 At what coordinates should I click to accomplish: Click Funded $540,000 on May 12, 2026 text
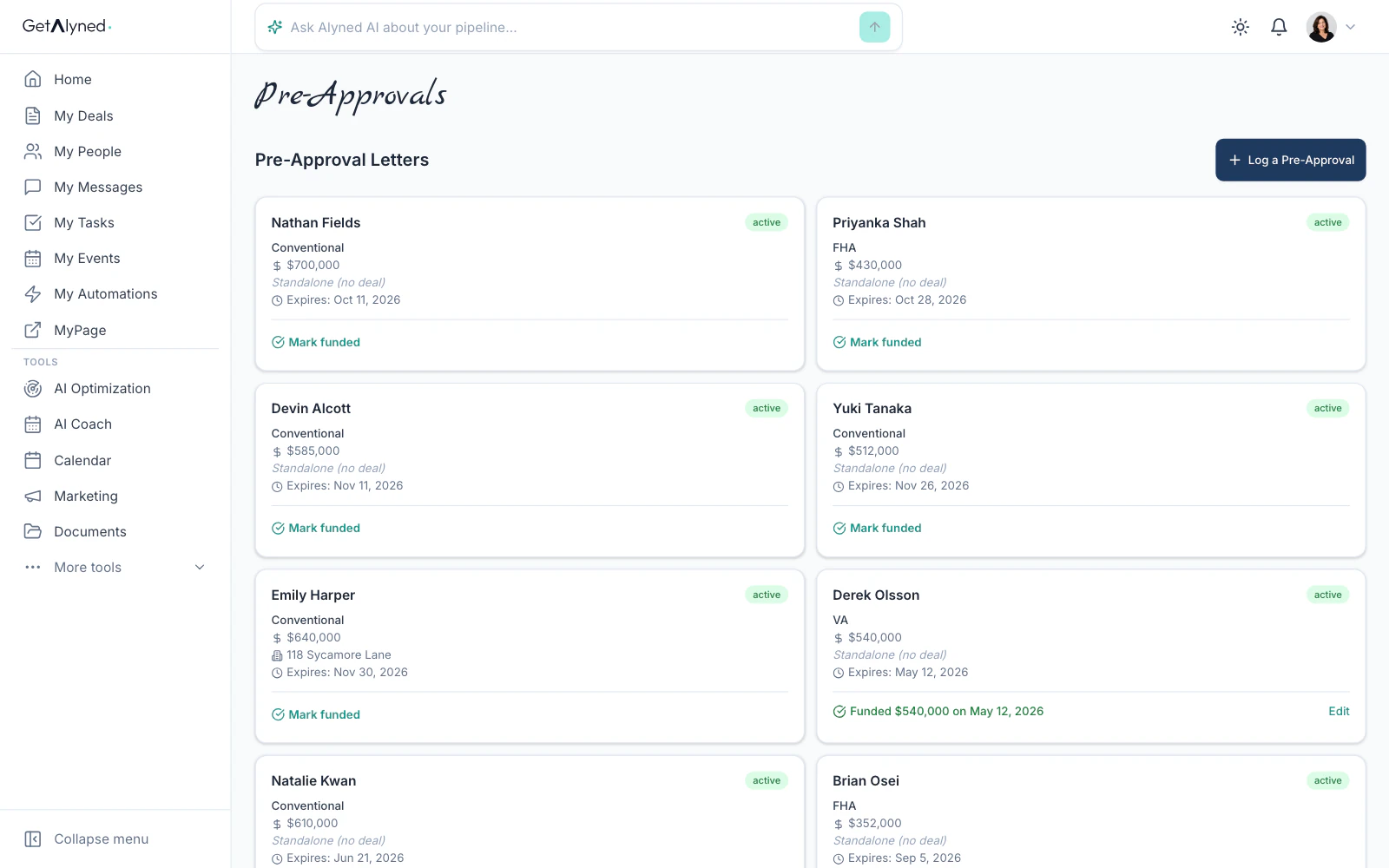tap(946, 711)
